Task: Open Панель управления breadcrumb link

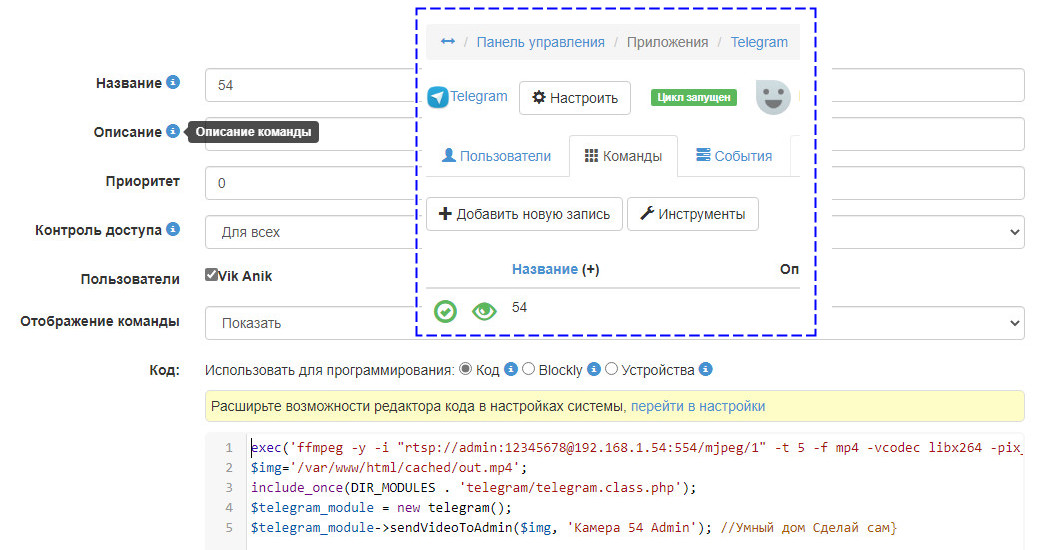Action: click(540, 42)
